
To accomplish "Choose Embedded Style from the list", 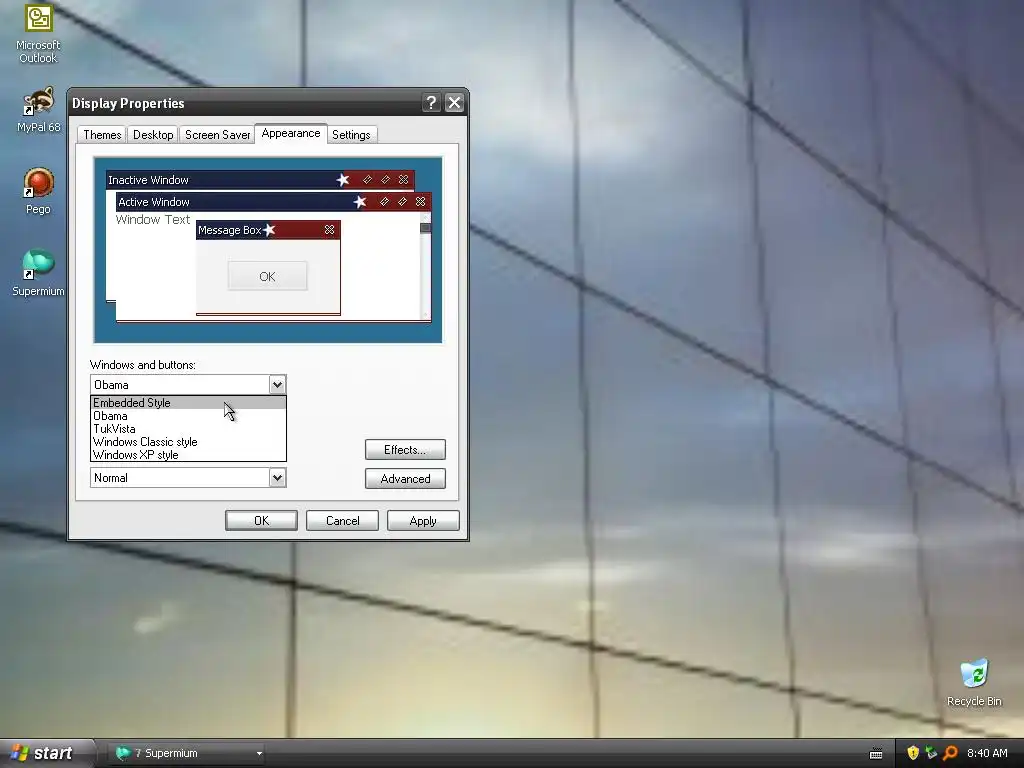I will pos(188,403).
